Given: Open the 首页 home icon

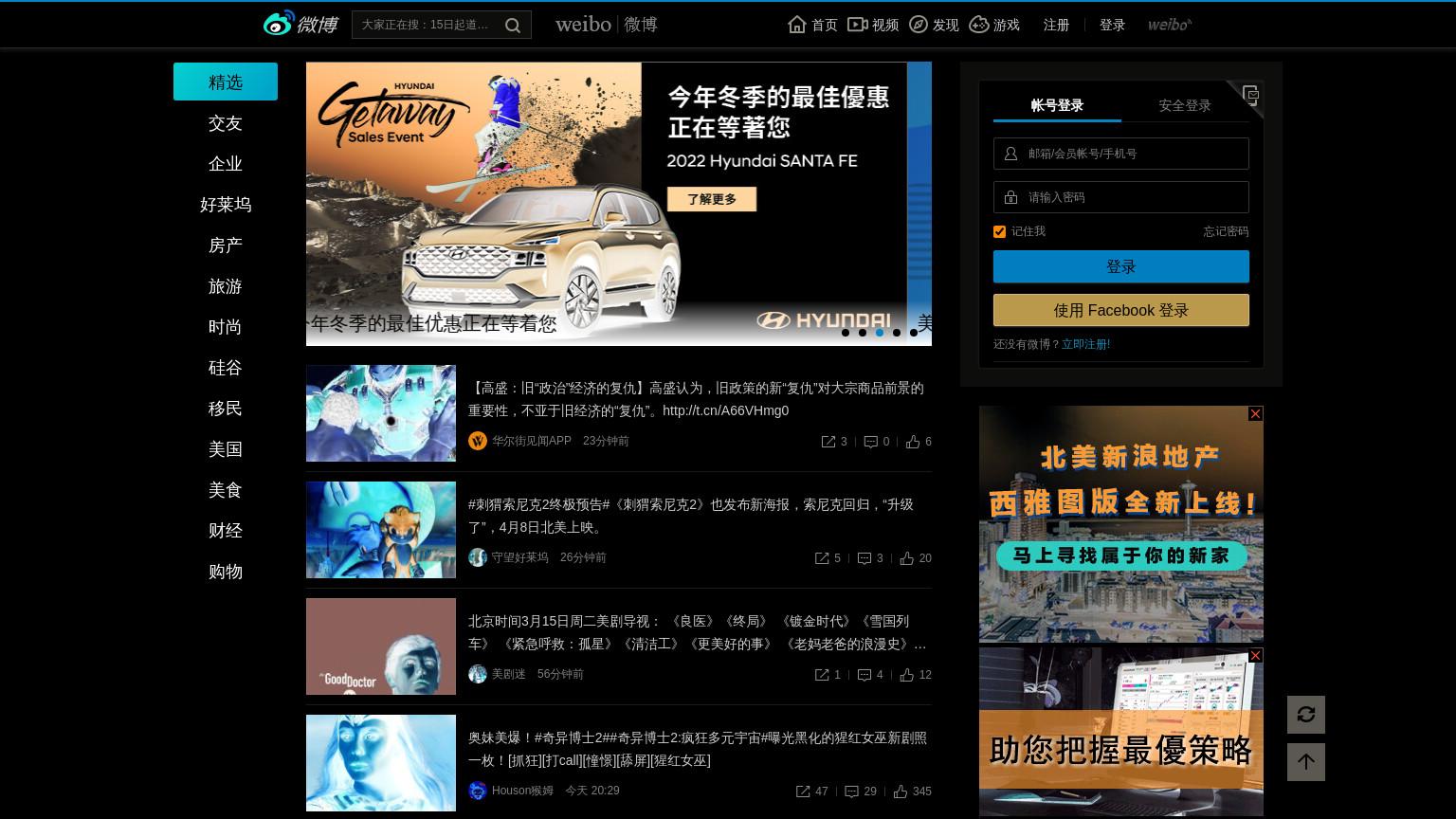Looking at the screenshot, I should tap(797, 25).
